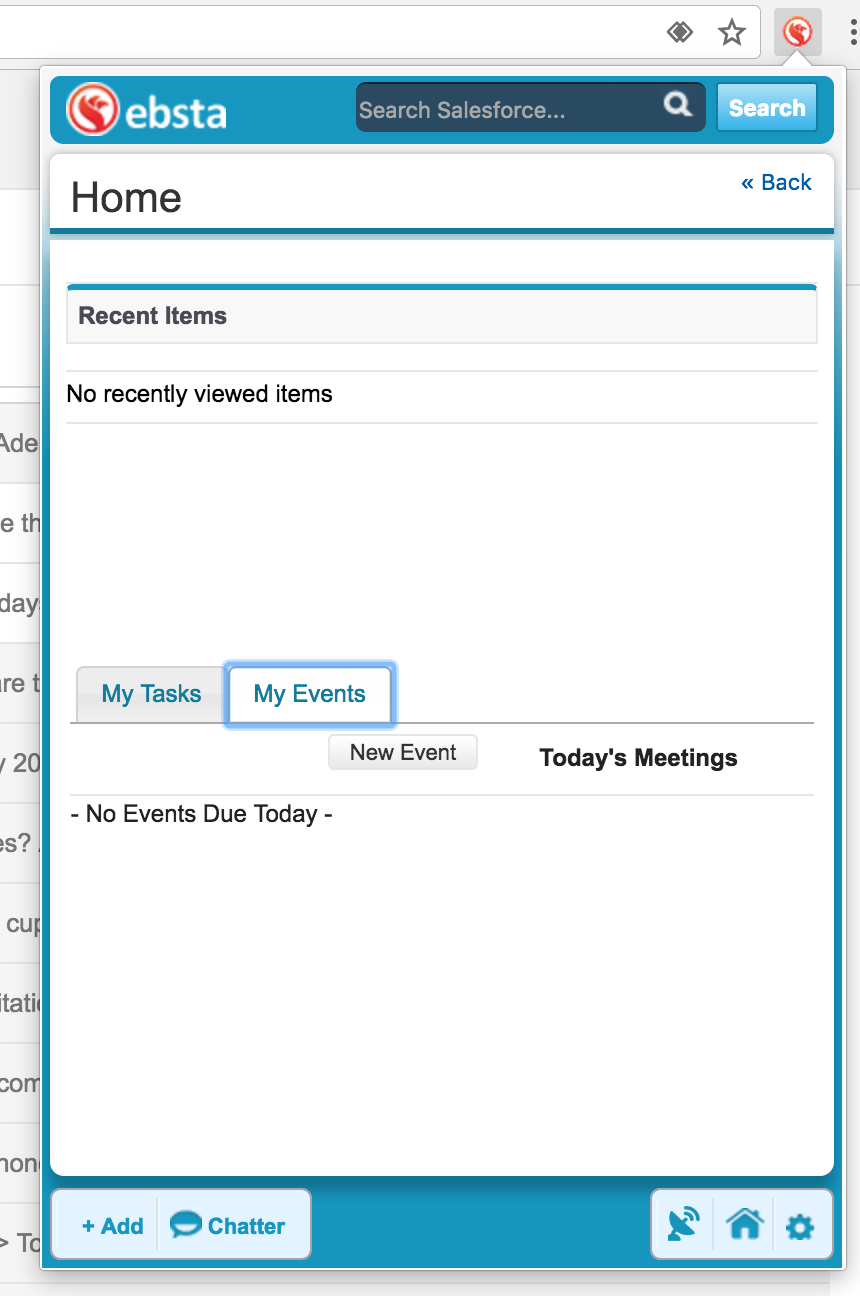Viewport: 860px width, 1296px height.
Task: Click the Ebsta extension icon in browser toolbar
Action: click(797, 33)
